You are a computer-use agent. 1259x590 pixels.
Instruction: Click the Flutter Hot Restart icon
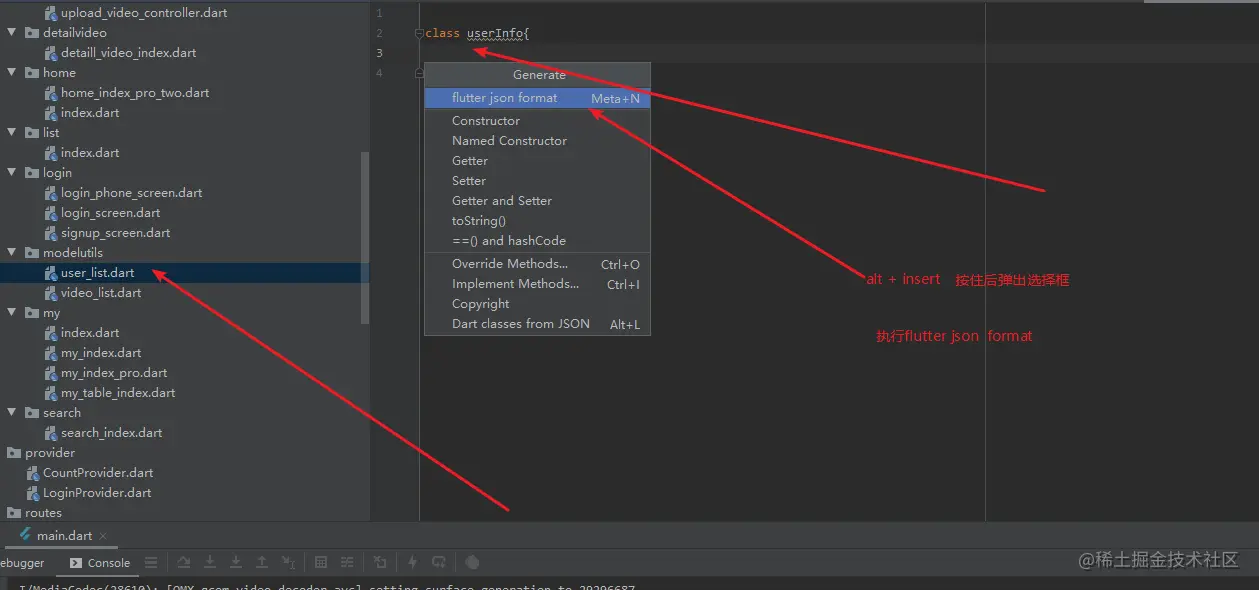439,563
